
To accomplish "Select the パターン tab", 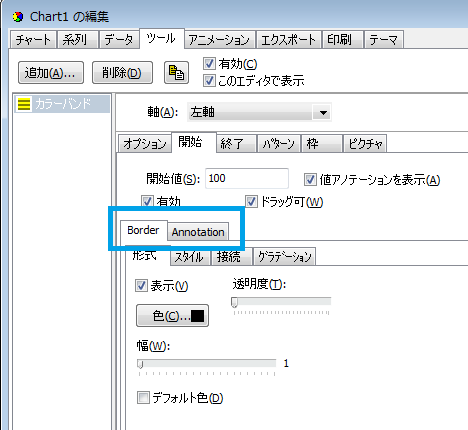I will [279, 144].
